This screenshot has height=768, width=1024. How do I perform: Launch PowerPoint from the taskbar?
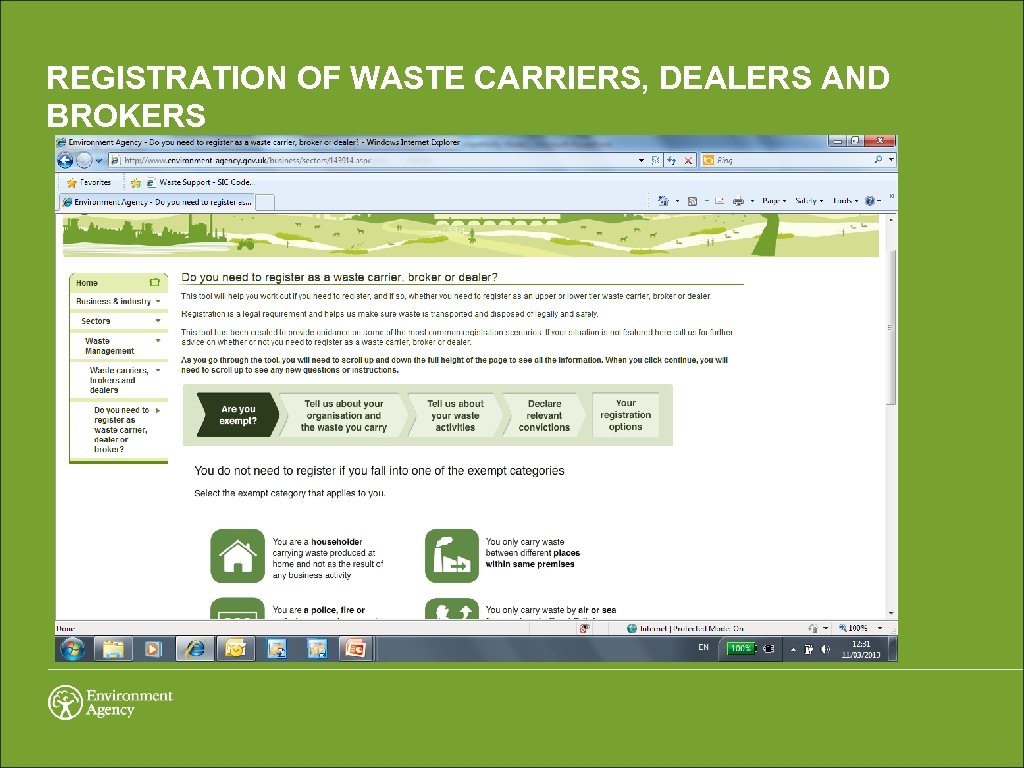click(x=357, y=648)
